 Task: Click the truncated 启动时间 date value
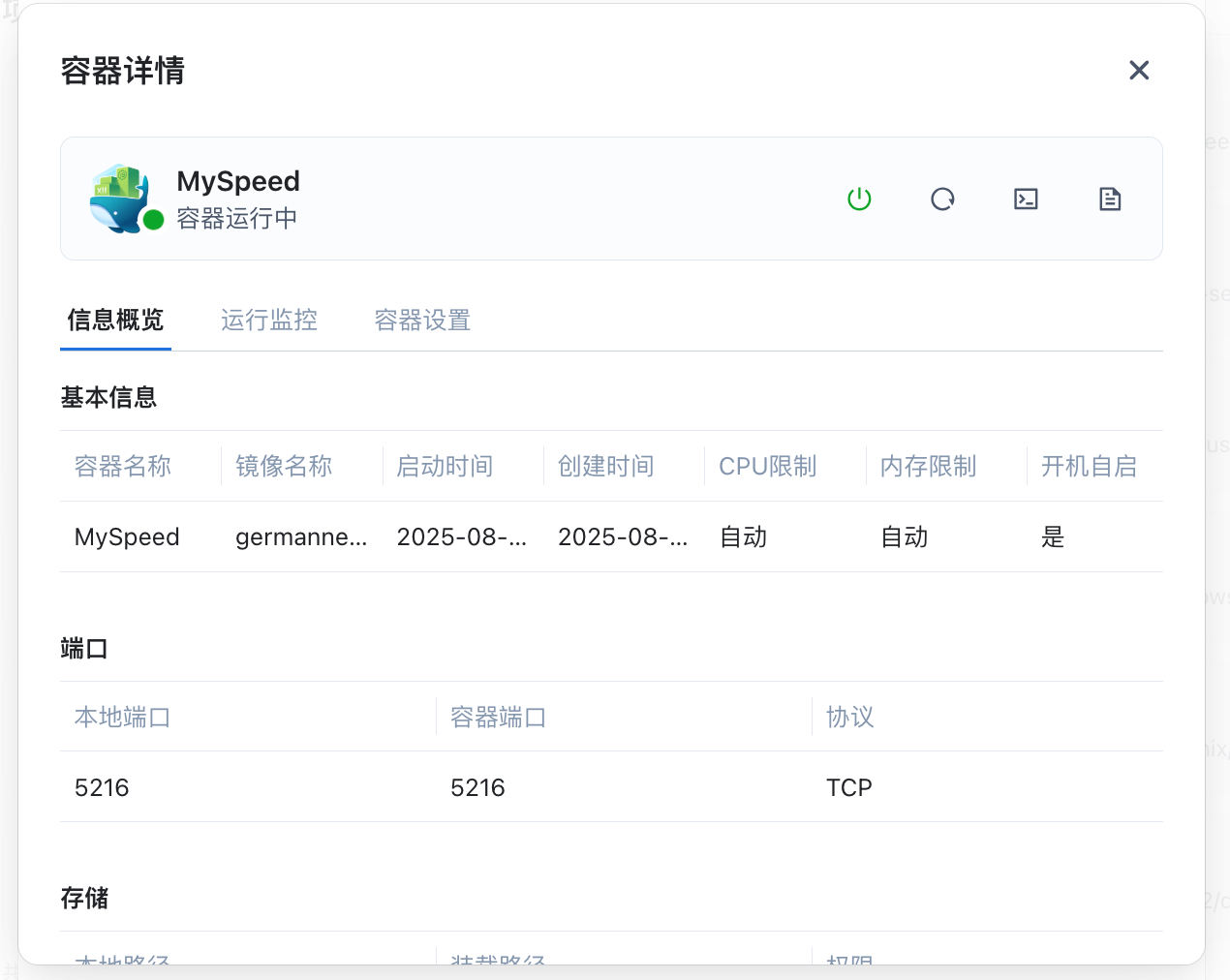[462, 537]
